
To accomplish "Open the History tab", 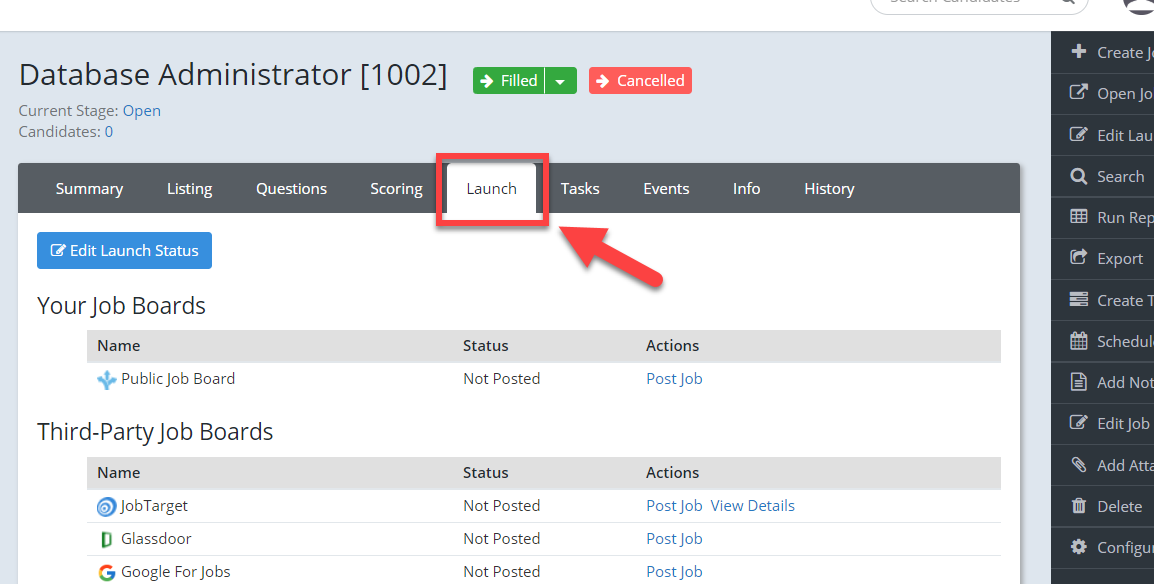I will click(x=829, y=188).
